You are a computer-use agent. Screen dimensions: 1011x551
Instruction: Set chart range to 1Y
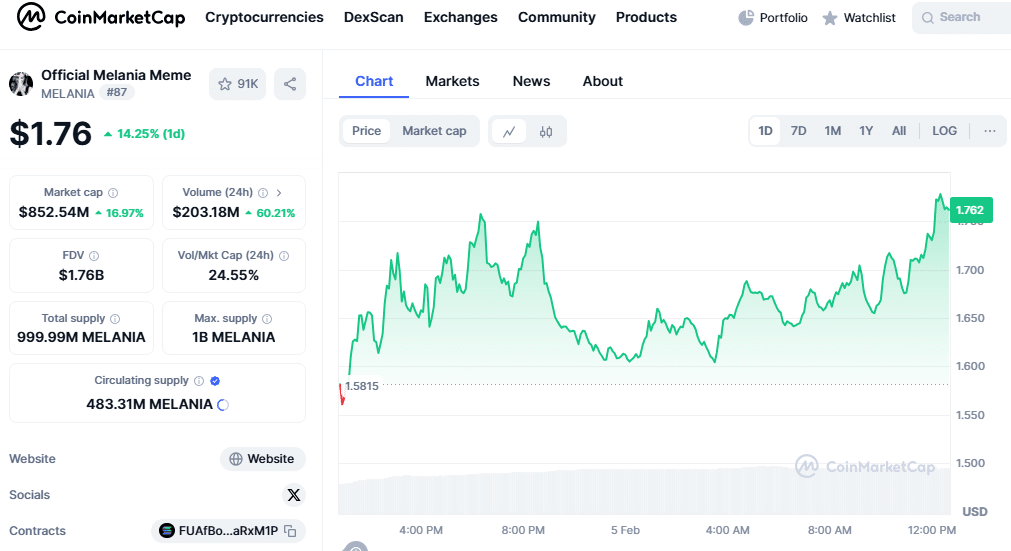pos(866,131)
